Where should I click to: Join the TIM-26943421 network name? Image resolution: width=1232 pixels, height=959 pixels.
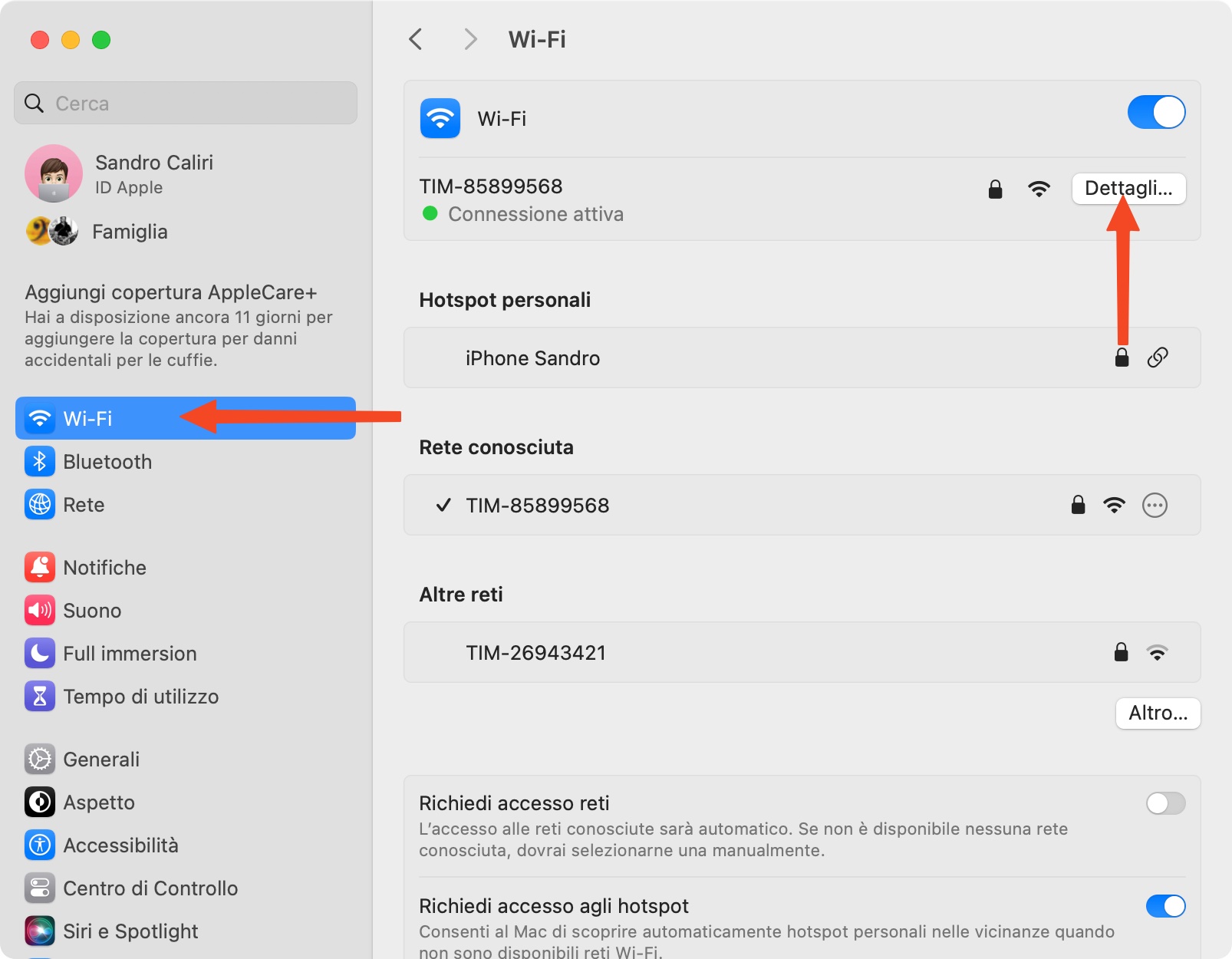click(535, 653)
